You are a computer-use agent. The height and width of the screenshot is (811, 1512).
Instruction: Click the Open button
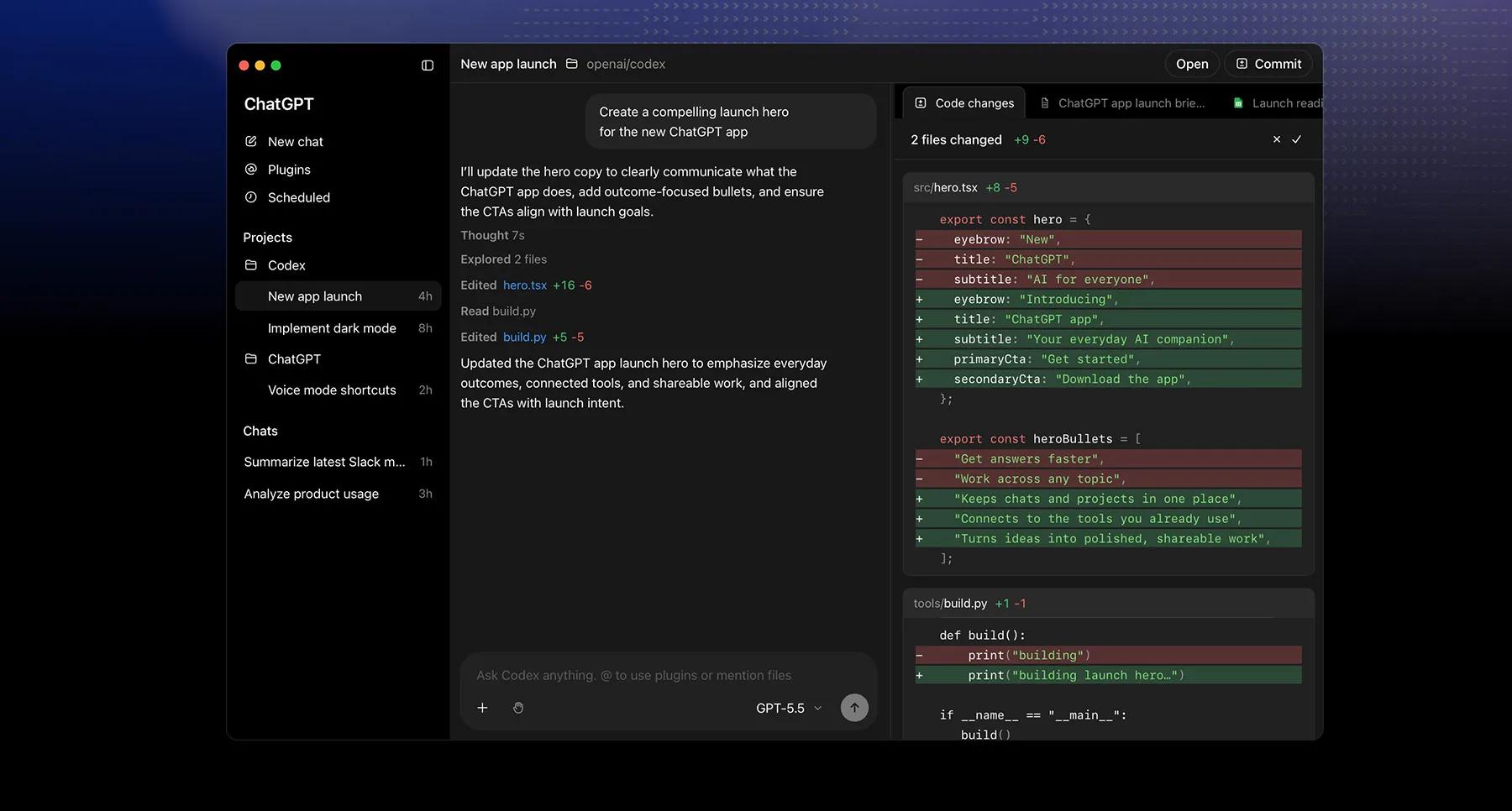1192,64
